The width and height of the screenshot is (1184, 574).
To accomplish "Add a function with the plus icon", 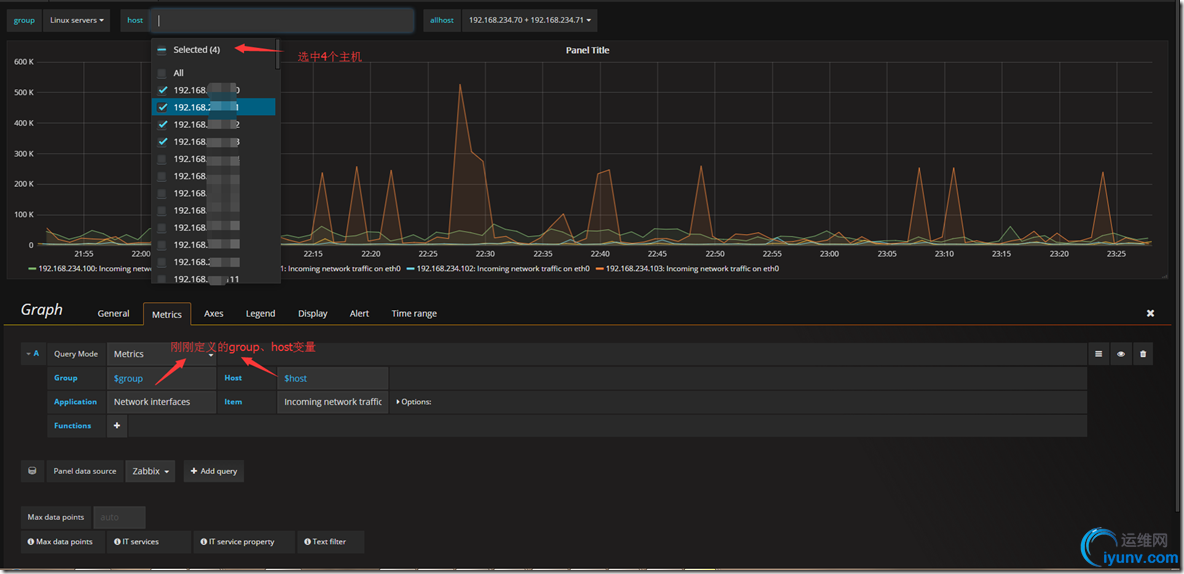I will pyautogui.click(x=117, y=425).
